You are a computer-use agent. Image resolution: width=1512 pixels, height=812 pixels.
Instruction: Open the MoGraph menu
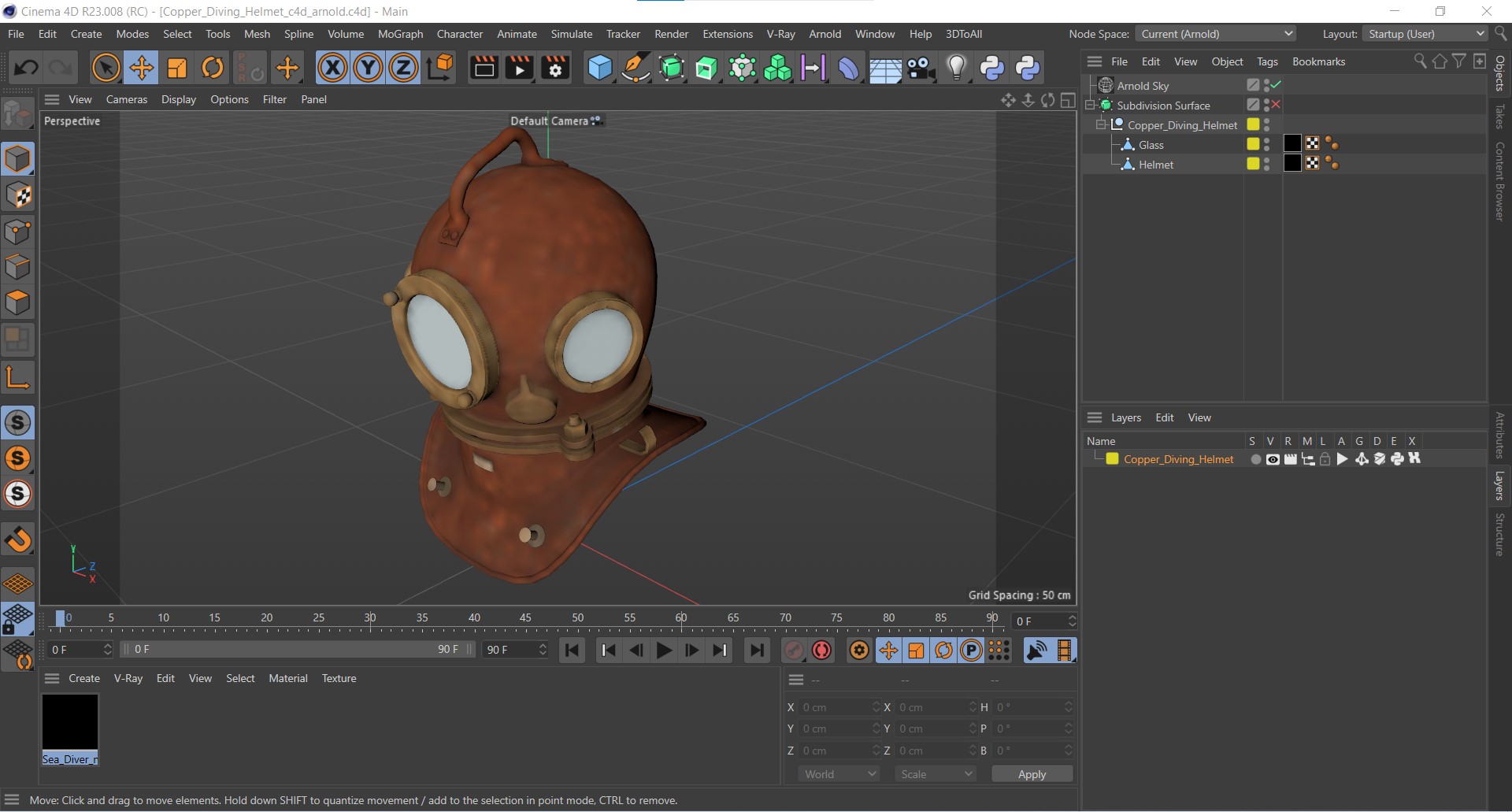(400, 34)
